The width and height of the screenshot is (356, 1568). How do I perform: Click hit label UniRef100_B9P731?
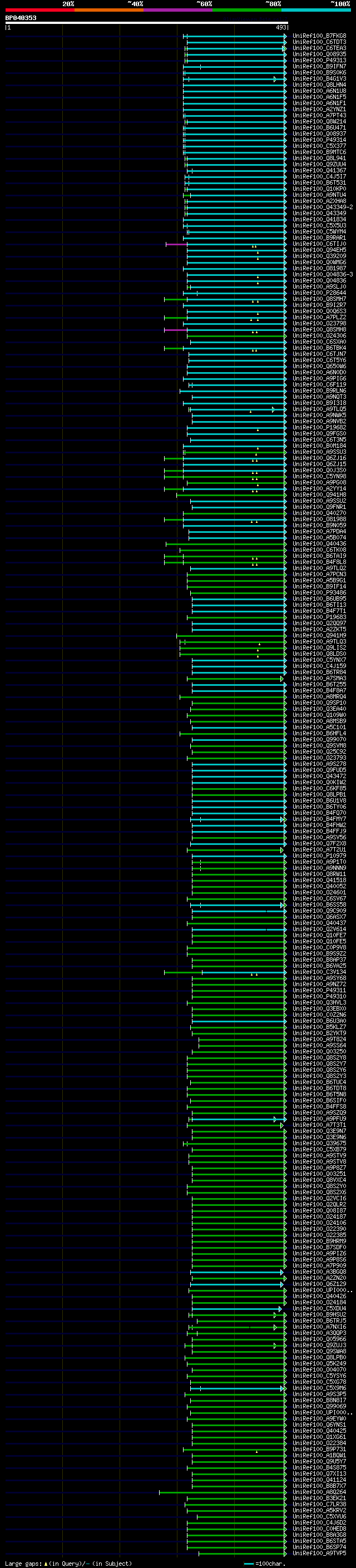tap(319, 1450)
